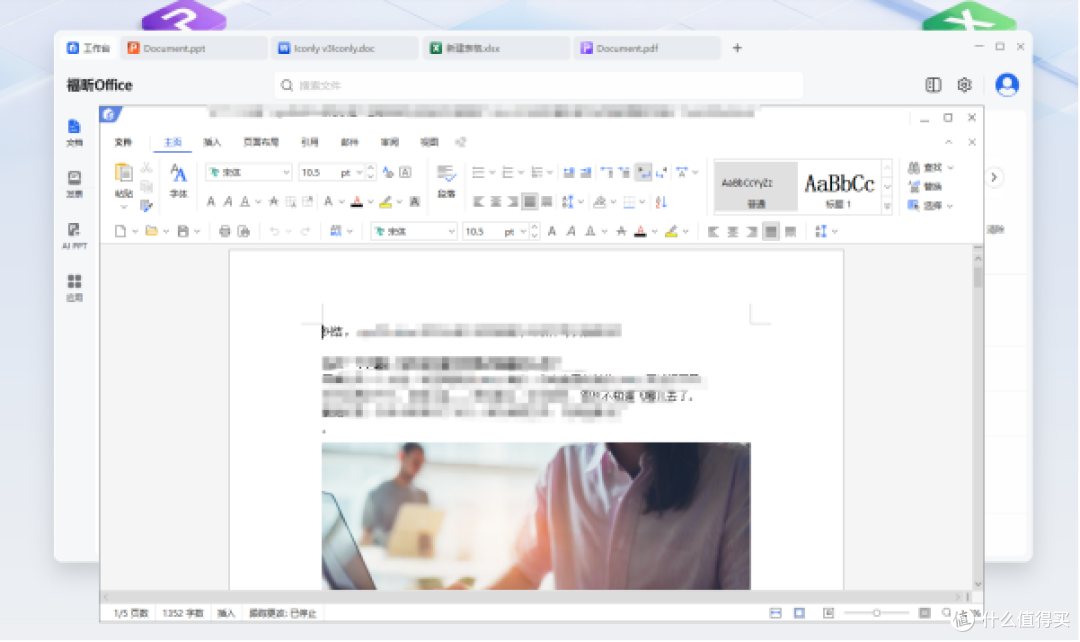This screenshot has width=1080, height=642.
Task: Click the 搜索文件 search field
Action: click(539, 85)
